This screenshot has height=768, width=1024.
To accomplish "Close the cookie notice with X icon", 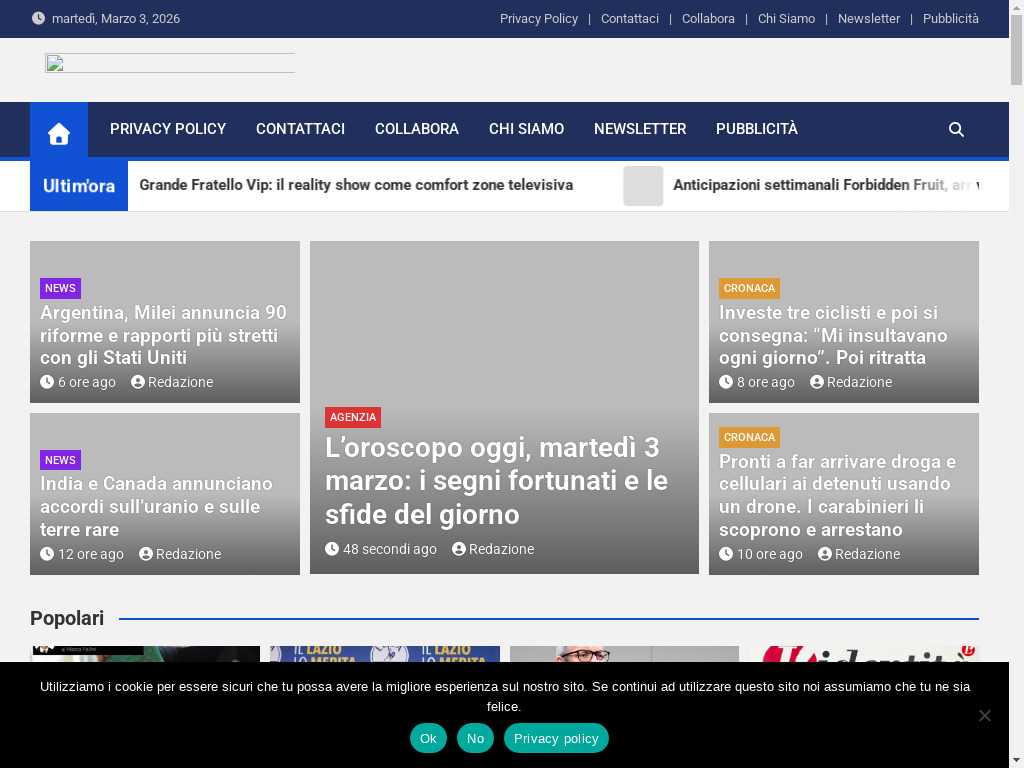I will tap(984, 715).
